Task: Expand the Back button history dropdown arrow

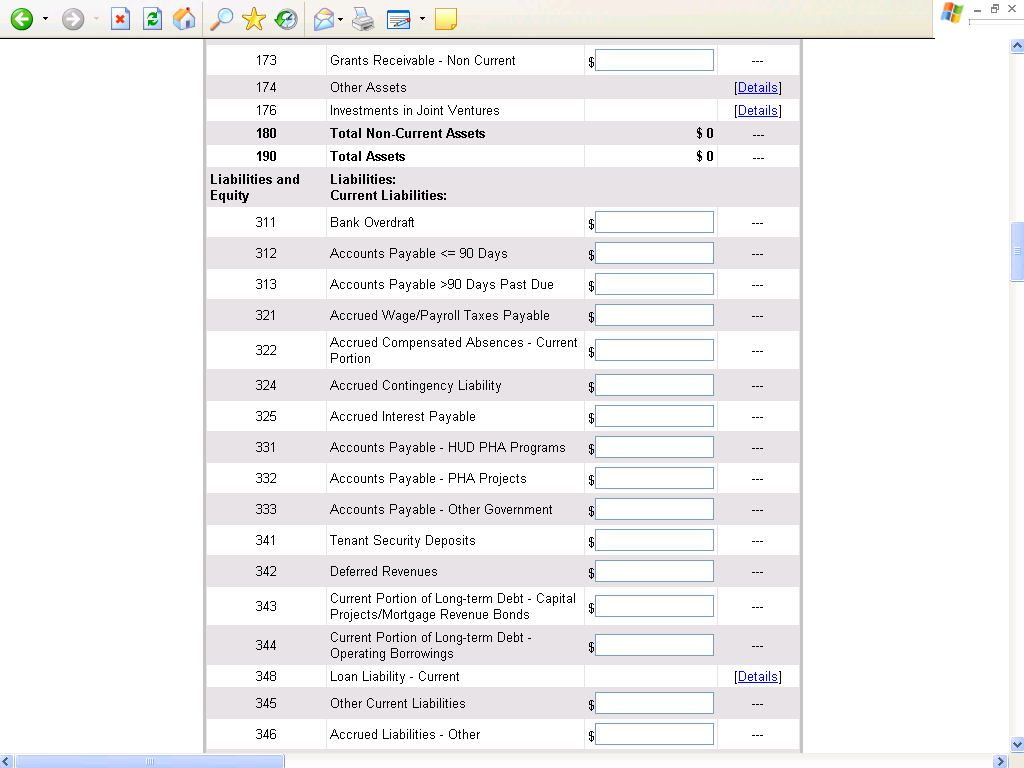Action: (x=45, y=19)
